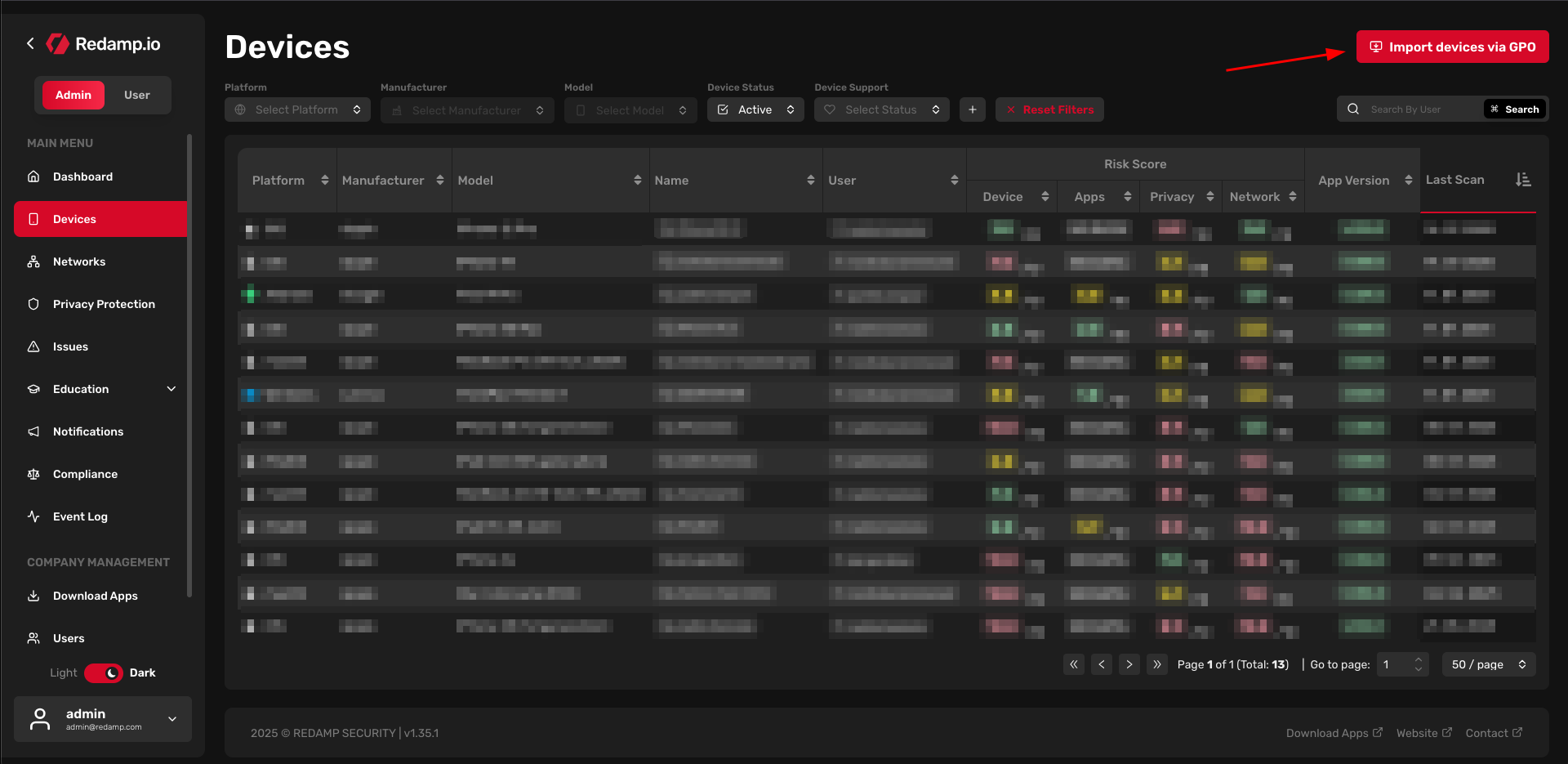
Task: Sort by the Platform column arrows
Action: (324, 181)
